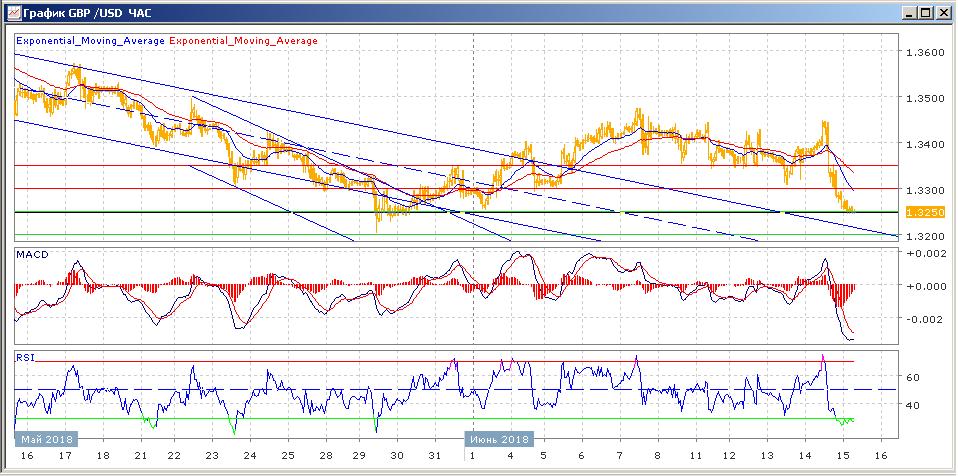
Task: Click date label 21 on time axis
Action: (141, 456)
